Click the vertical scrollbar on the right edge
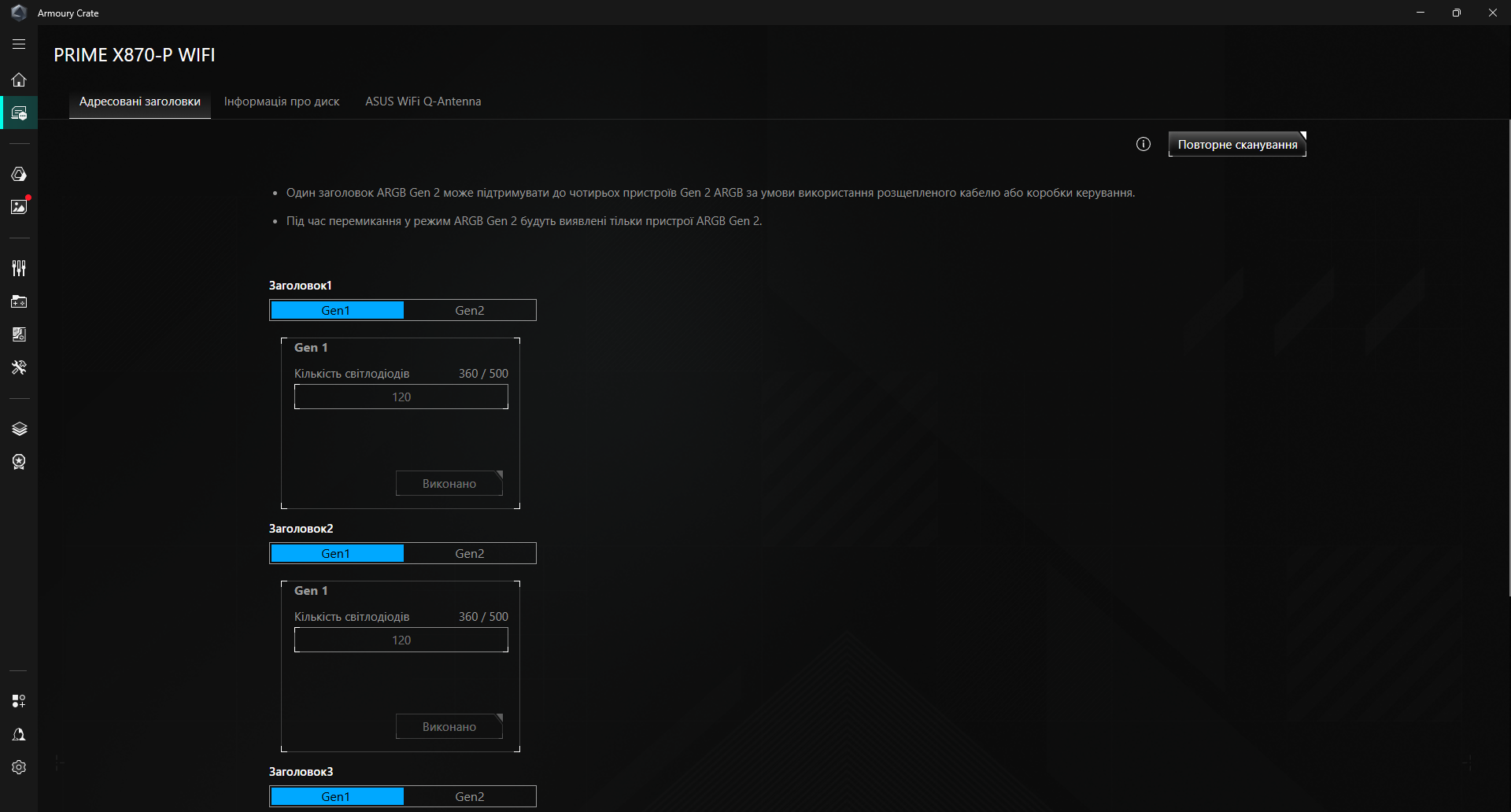 (1509, 358)
